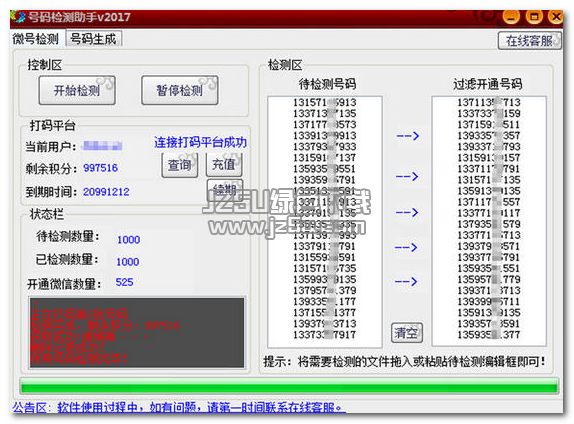Open the 号码生成 tab
574x424 pixels.
(x=93, y=39)
